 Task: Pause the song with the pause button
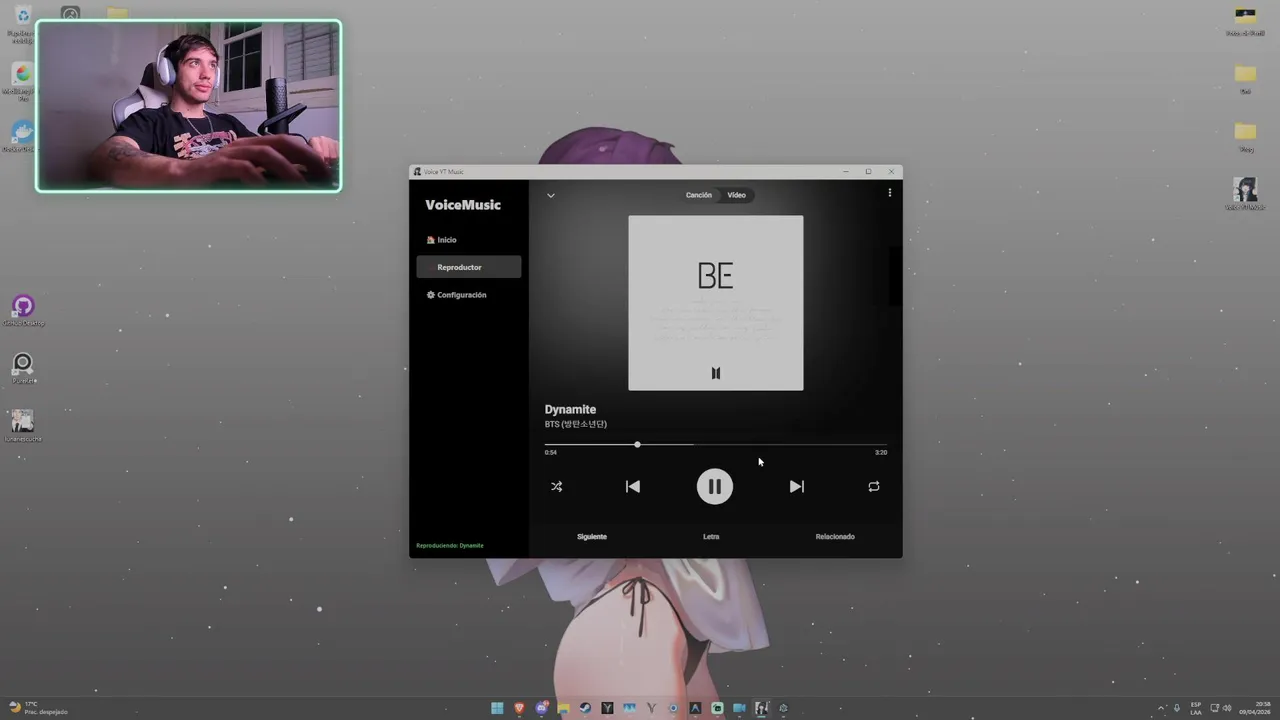click(x=714, y=486)
